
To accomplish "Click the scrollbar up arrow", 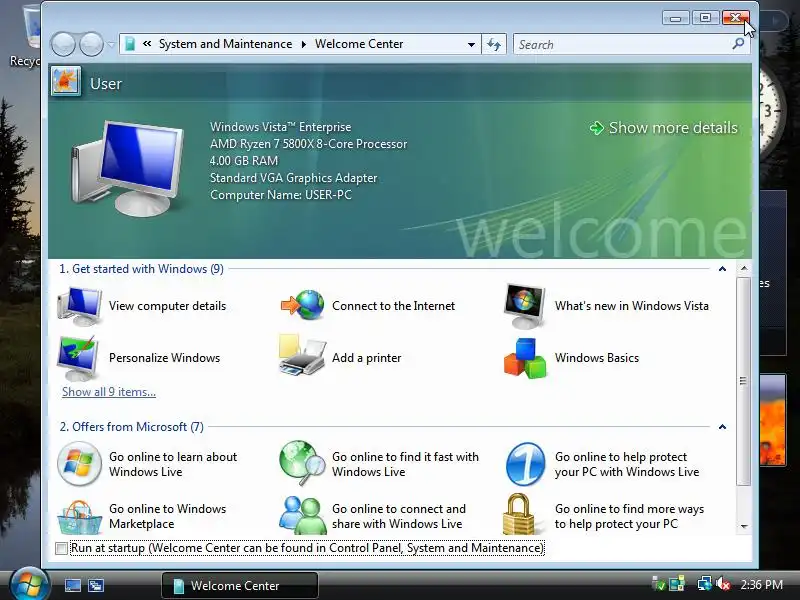I will [744, 268].
